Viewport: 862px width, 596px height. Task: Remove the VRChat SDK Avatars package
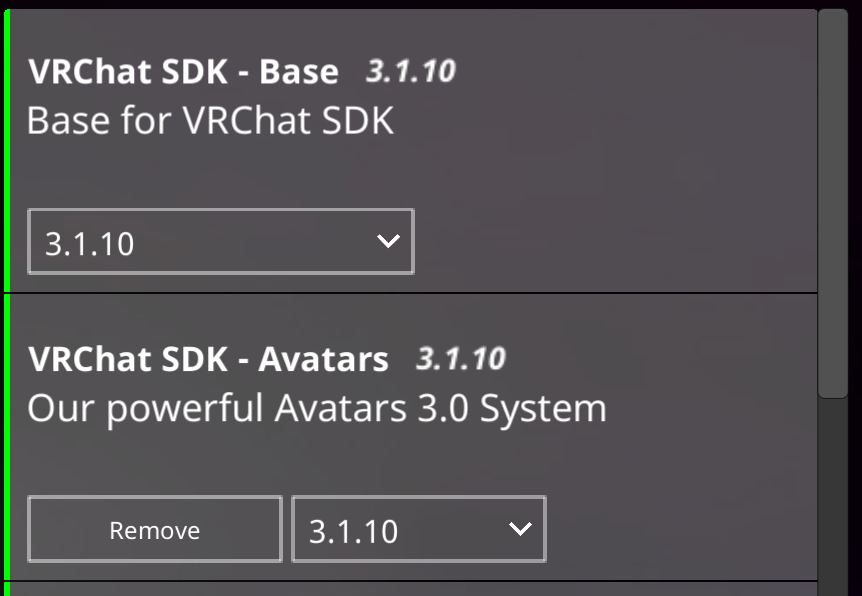tap(154, 529)
